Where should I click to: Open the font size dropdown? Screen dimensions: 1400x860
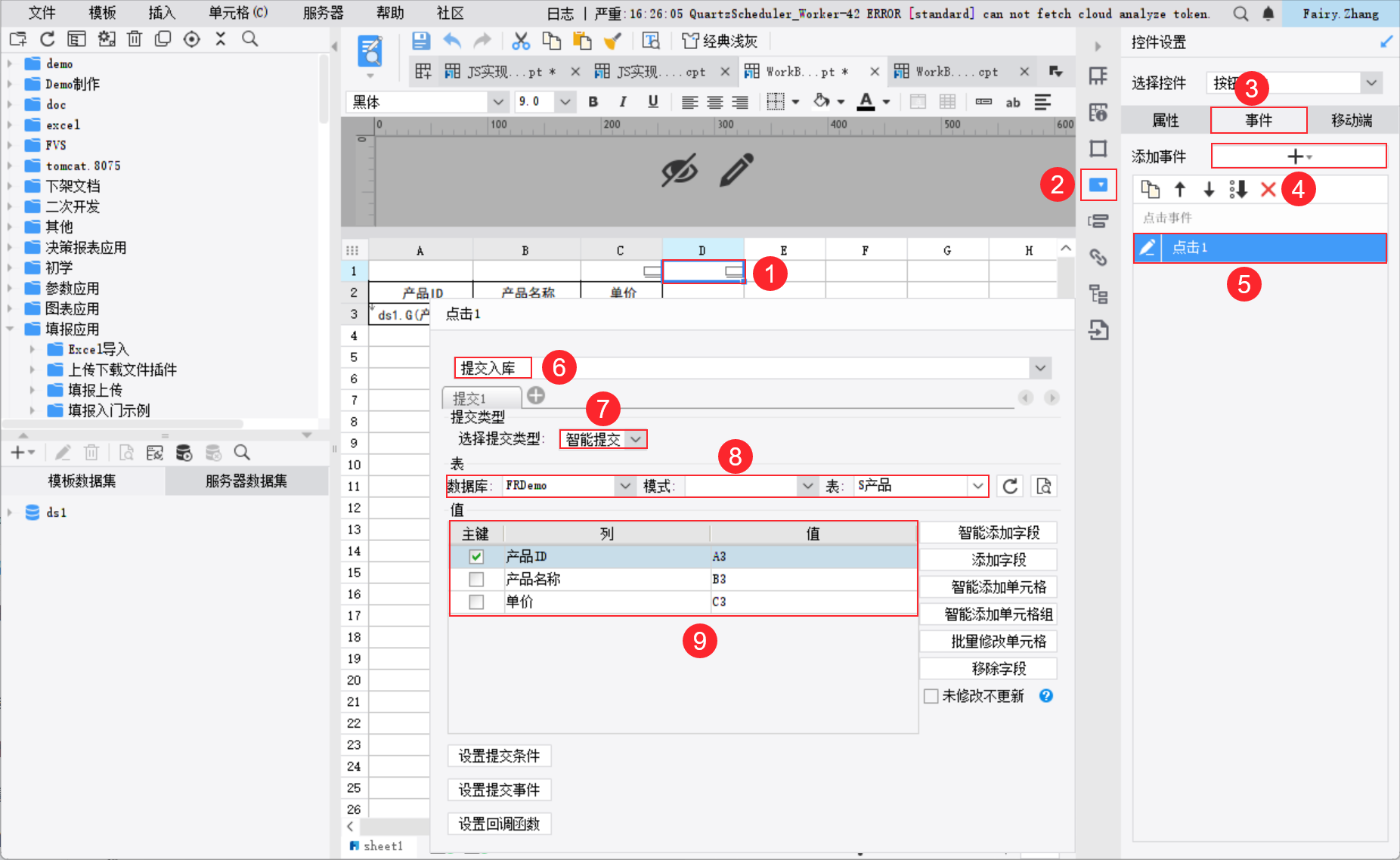pos(565,102)
